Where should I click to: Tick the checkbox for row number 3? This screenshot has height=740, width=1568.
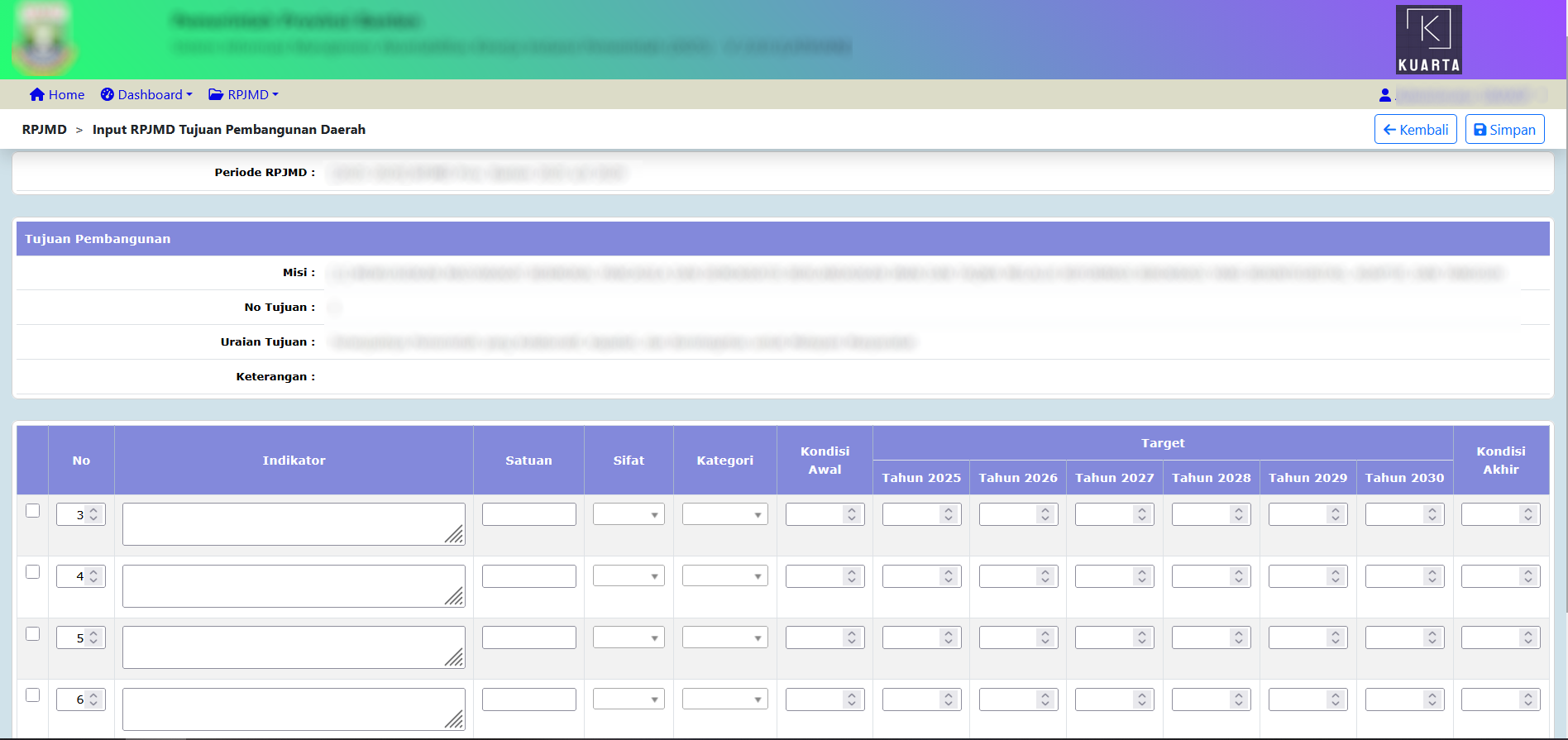tap(33, 511)
